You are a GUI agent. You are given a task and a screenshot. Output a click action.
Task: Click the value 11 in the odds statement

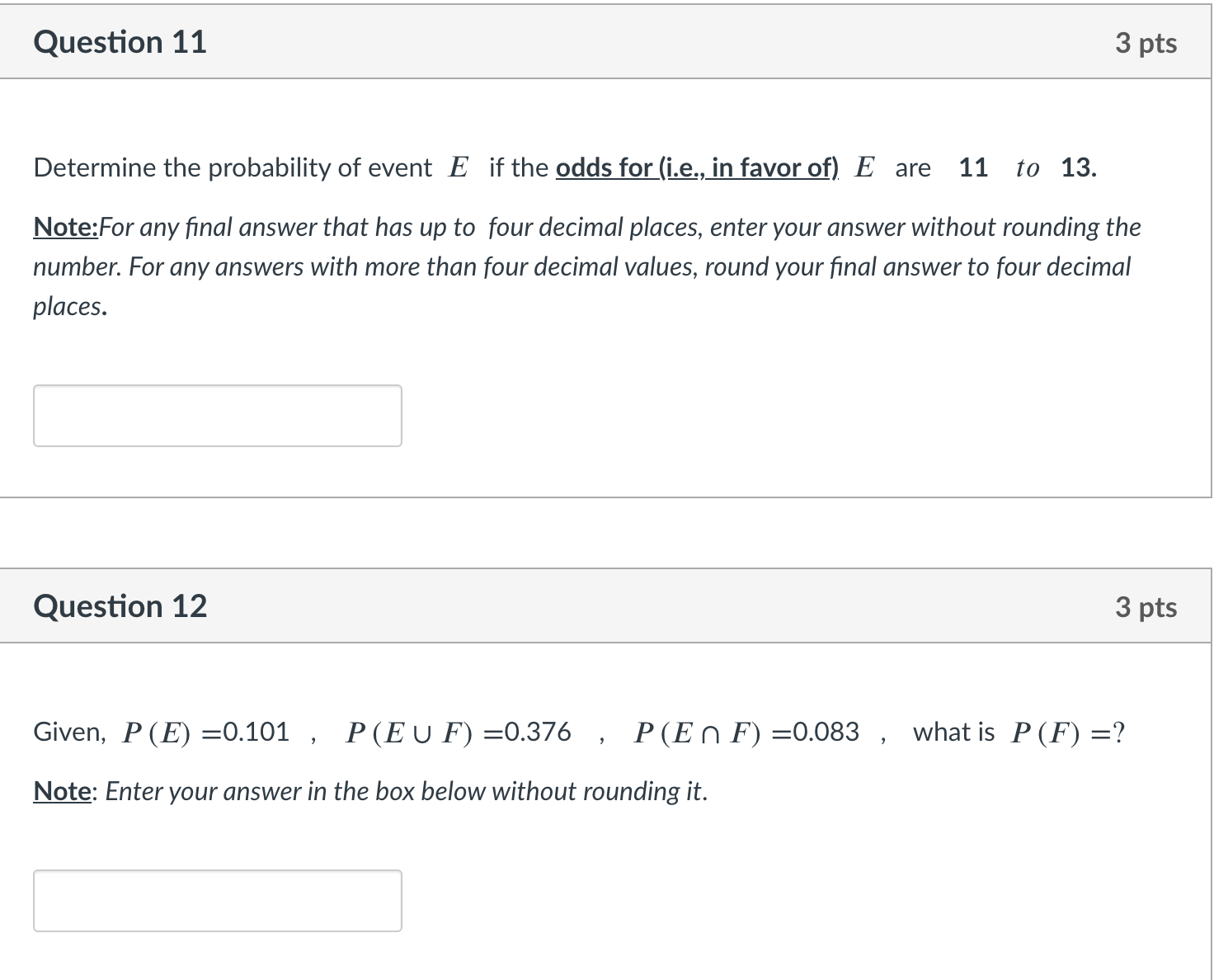coord(973,167)
